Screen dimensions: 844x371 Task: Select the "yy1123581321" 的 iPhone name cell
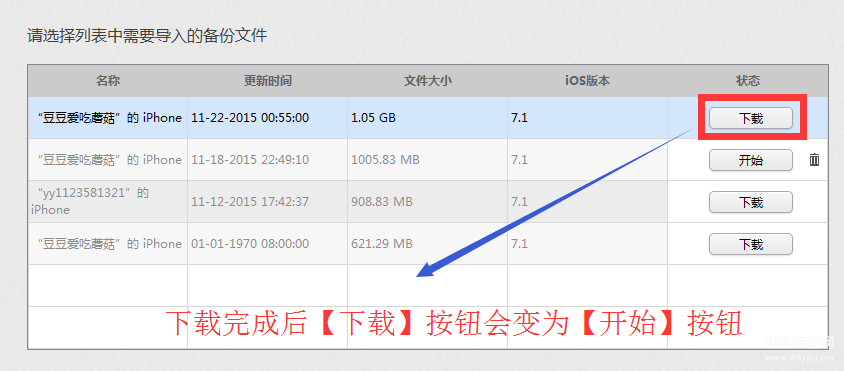[x=108, y=202]
